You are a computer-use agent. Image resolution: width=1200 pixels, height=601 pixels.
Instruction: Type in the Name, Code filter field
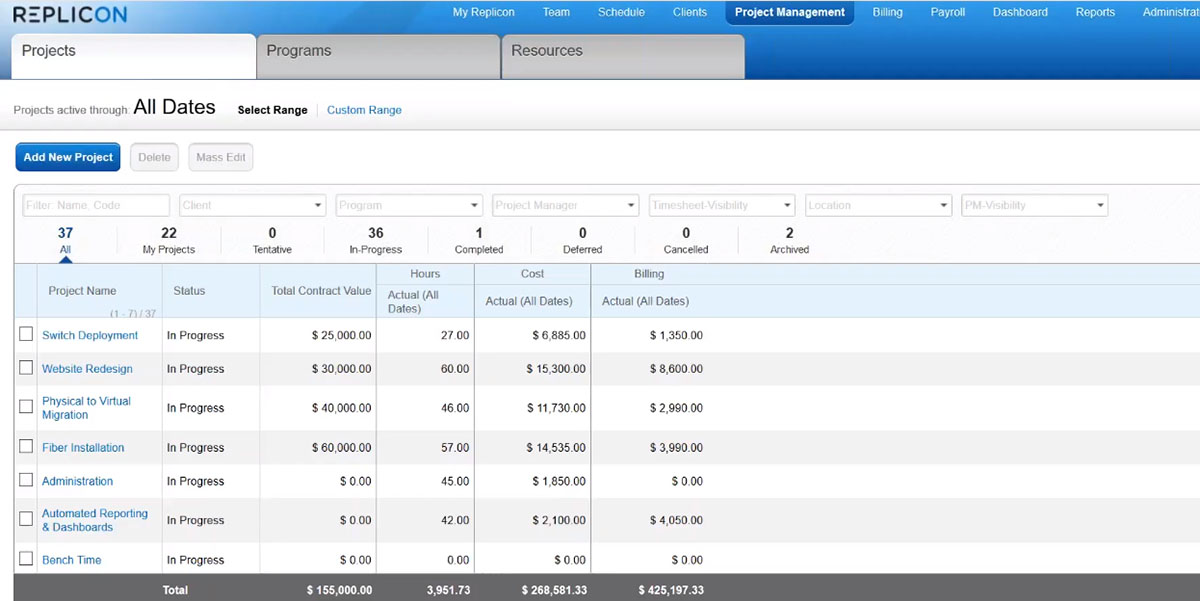point(96,205)
